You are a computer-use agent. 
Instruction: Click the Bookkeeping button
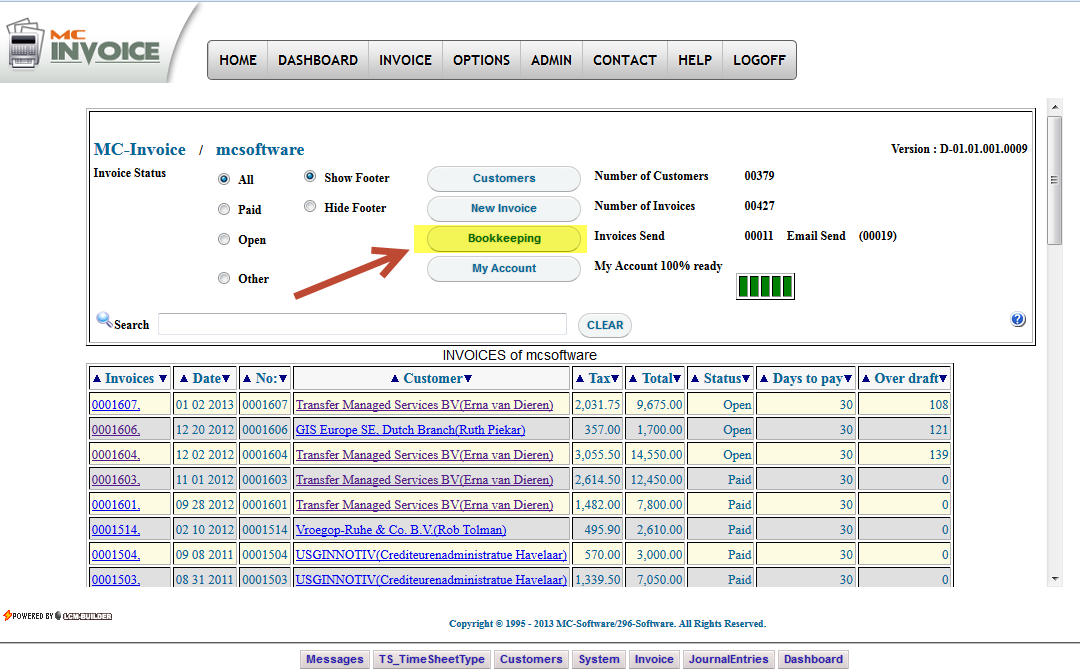pyautogui.click(x=504, y=238)
